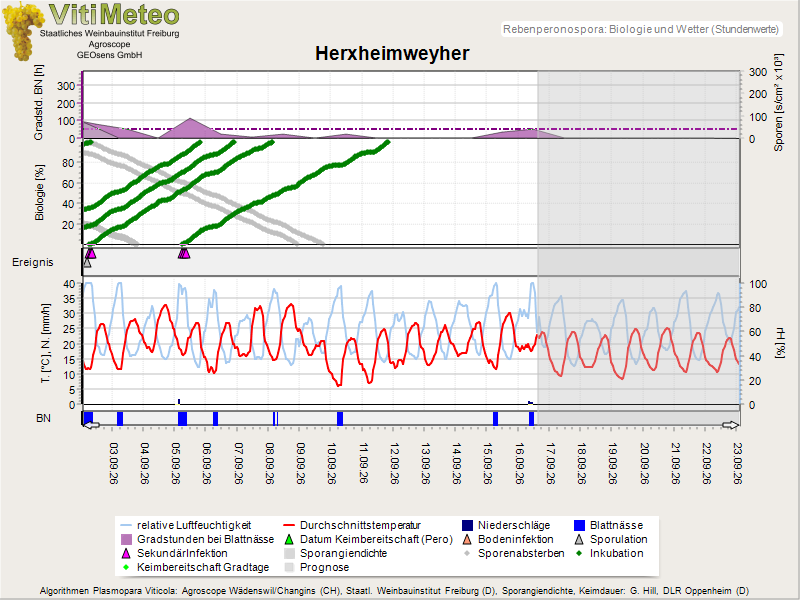Click the date label 03.09.26
800x600 pixels.
tap(114, 463)
